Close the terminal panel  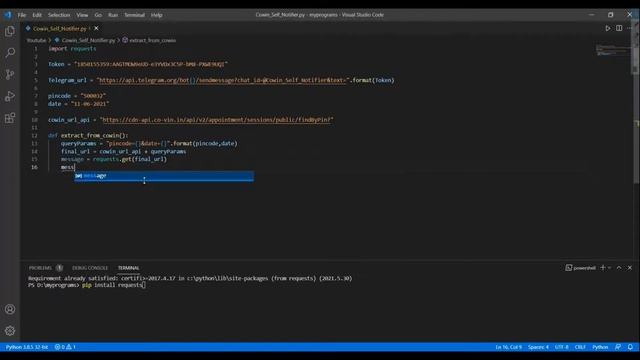pyautogui.click(x=630, y=268)
